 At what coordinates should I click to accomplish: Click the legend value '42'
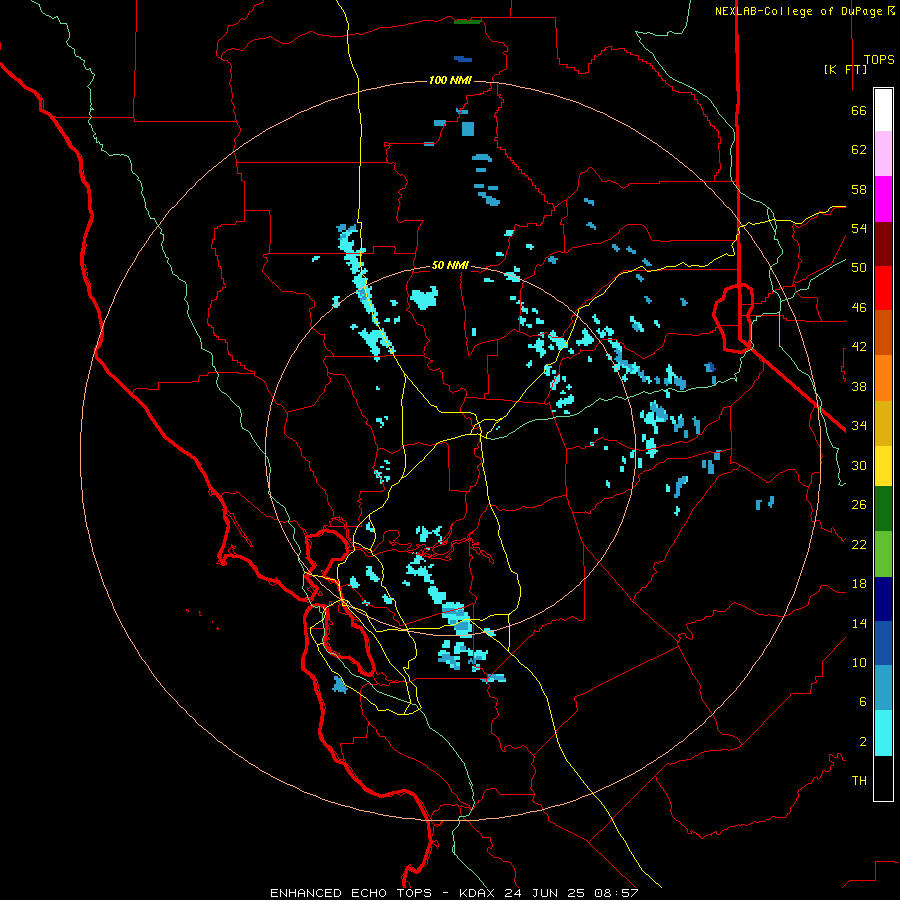859,347
